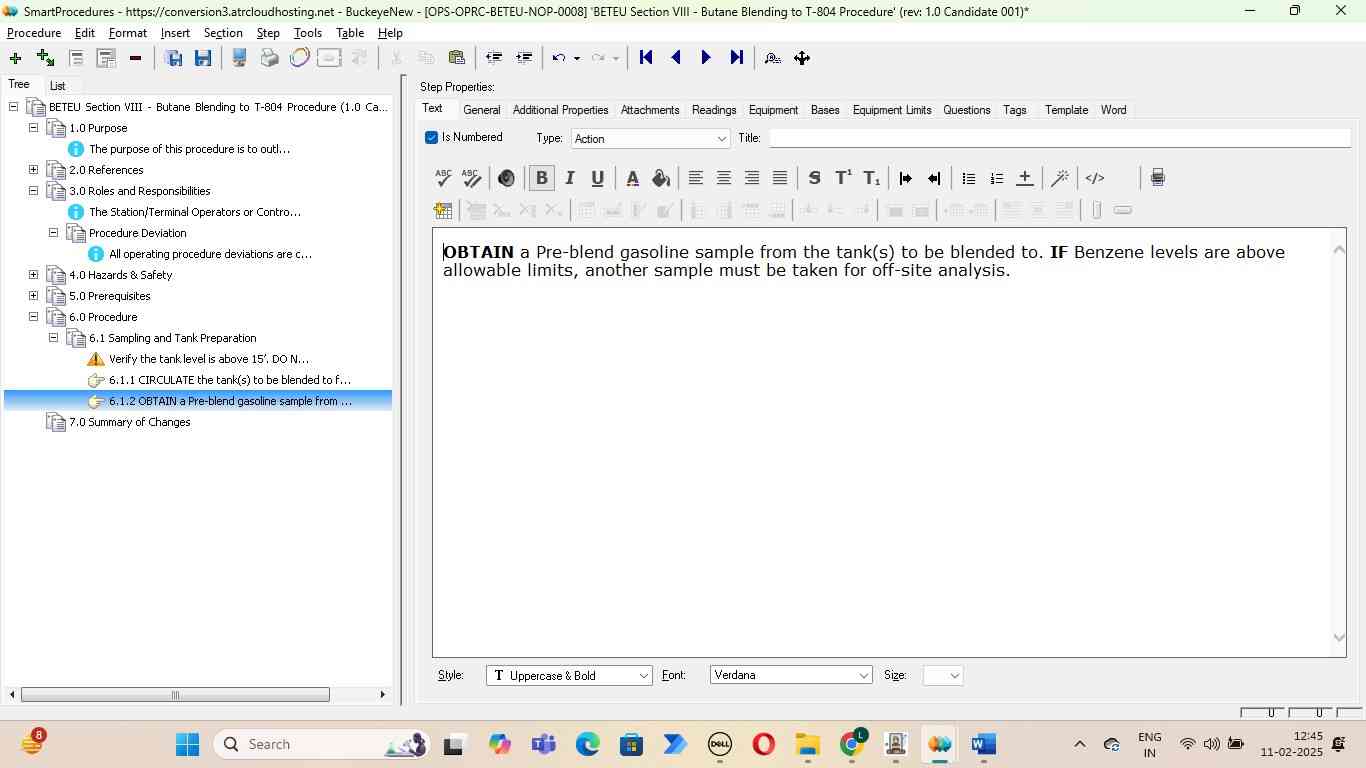Open the Questions tab

coord(967,110)
